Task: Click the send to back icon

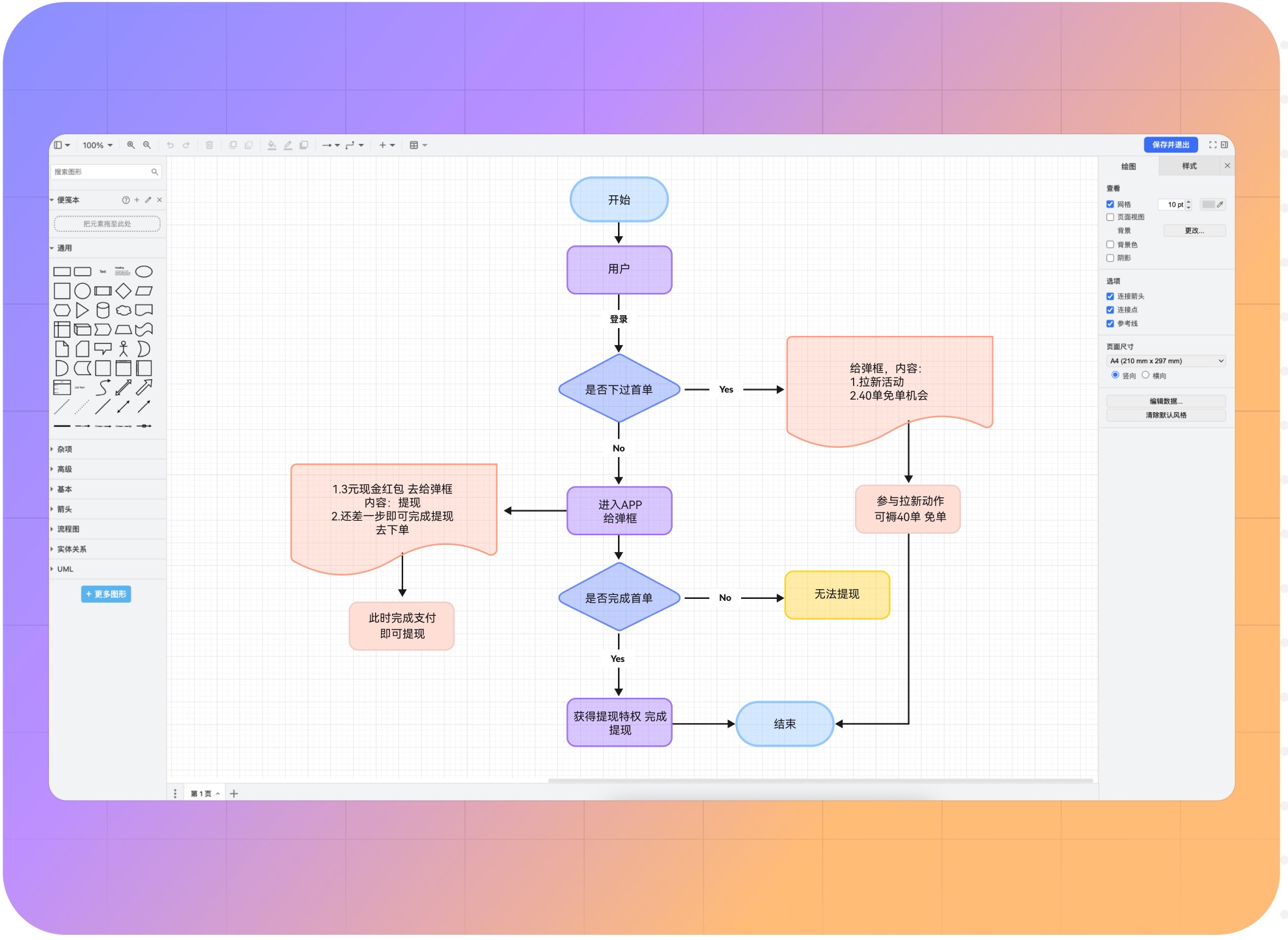Action: pyautogui.click(x=249, y=145)
